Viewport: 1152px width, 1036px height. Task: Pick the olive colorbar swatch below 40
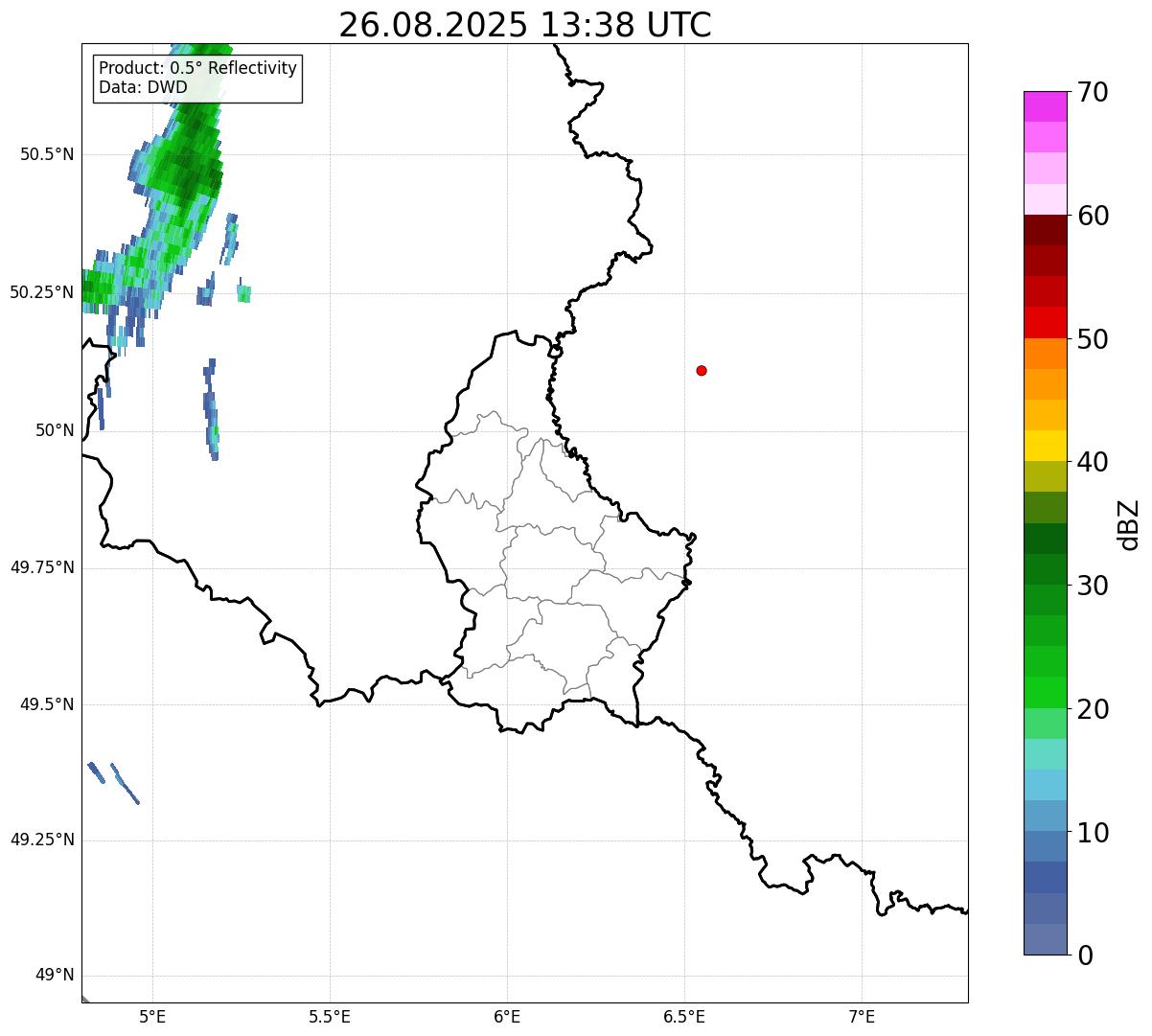click(1045, 476)
